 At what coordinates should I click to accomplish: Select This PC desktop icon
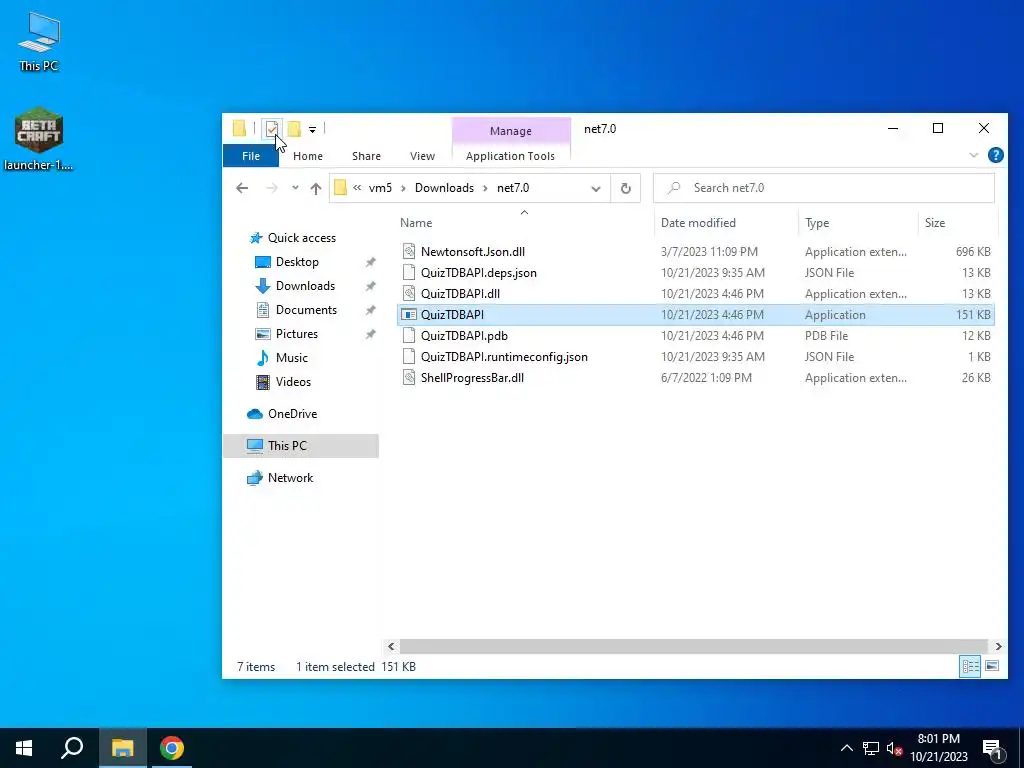coord(39,42)
